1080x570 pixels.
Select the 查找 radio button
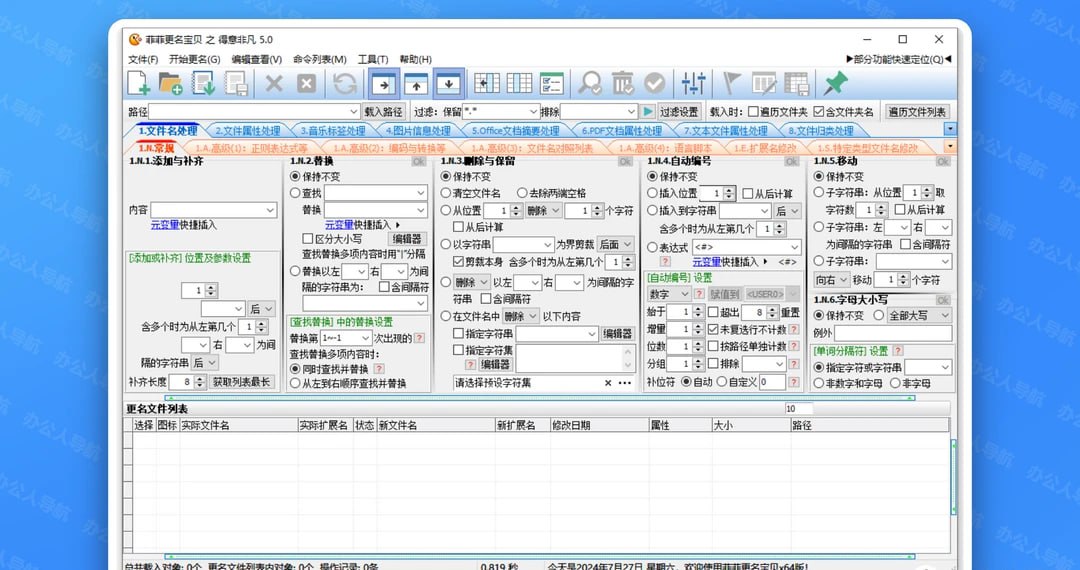click(x=295, y=193)
